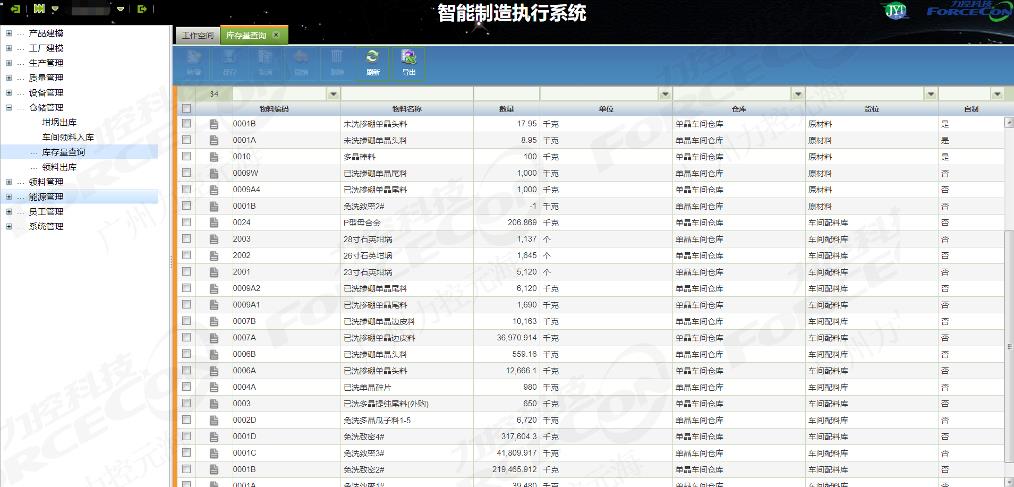The image size is (1014, 487).
Task: Tick the checkbox for row 2002
Action: coord(187,255)
